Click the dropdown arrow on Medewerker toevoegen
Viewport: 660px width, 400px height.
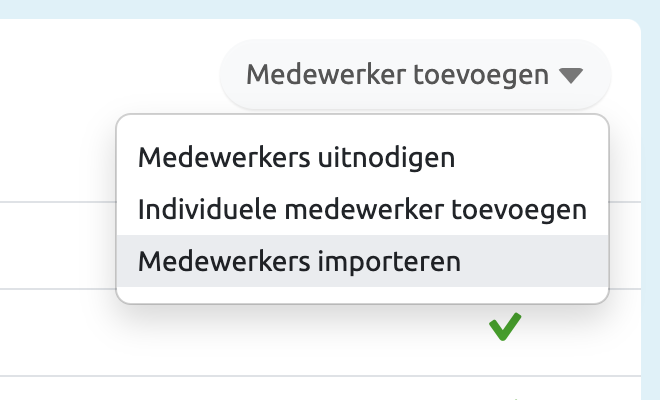[570, 75]
